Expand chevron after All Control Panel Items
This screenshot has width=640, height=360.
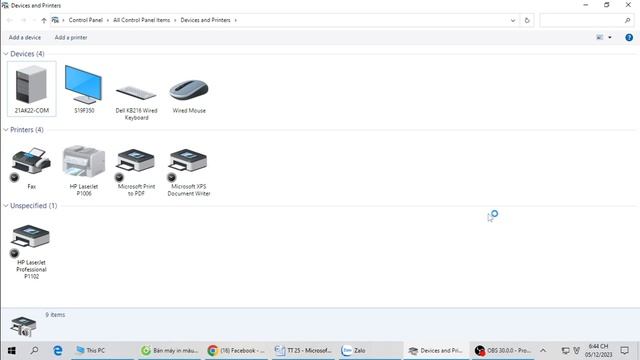[176, 20]
